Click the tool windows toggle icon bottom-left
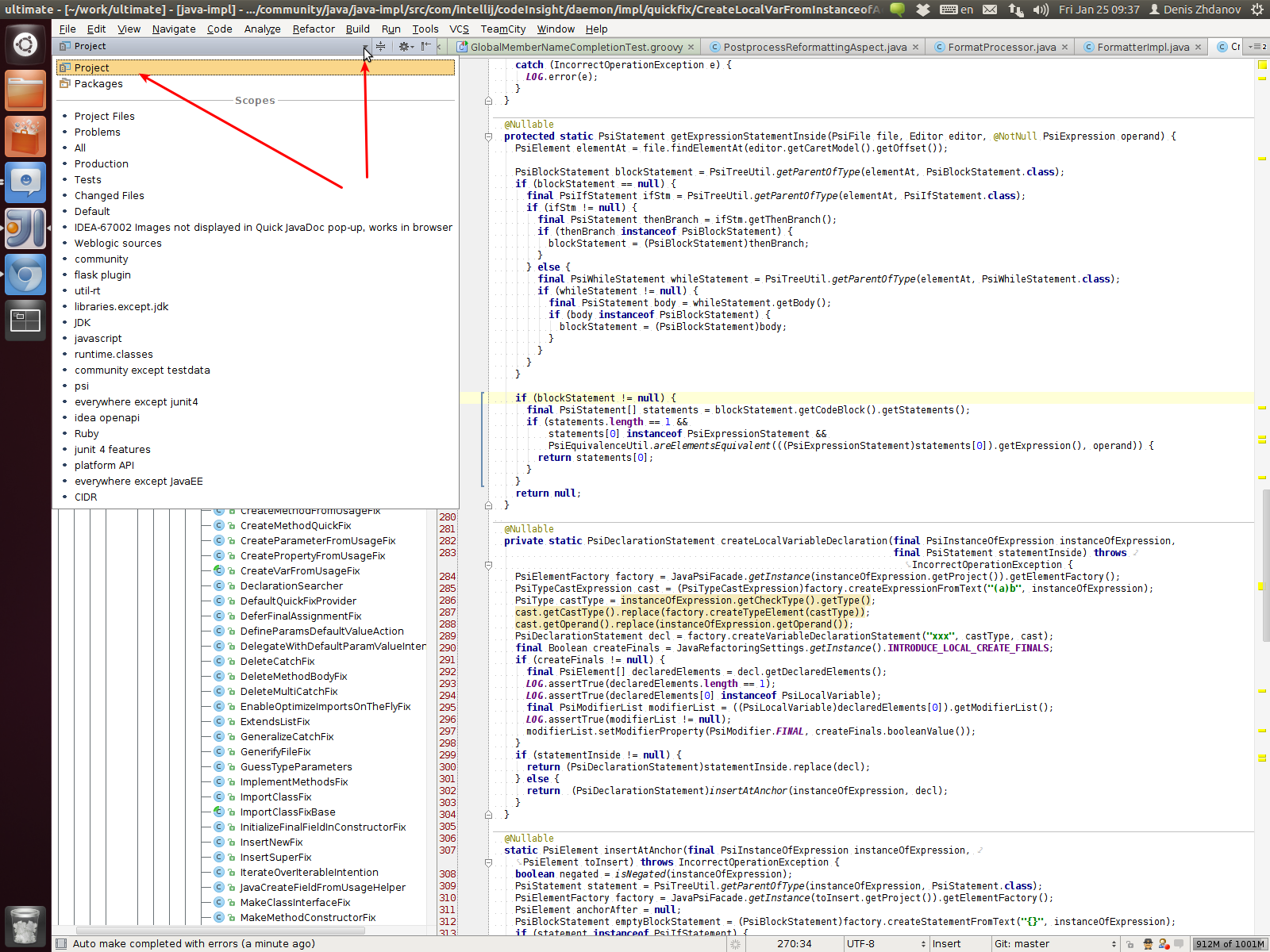The height and width of the screenshot is (952, 1270). 61,944
